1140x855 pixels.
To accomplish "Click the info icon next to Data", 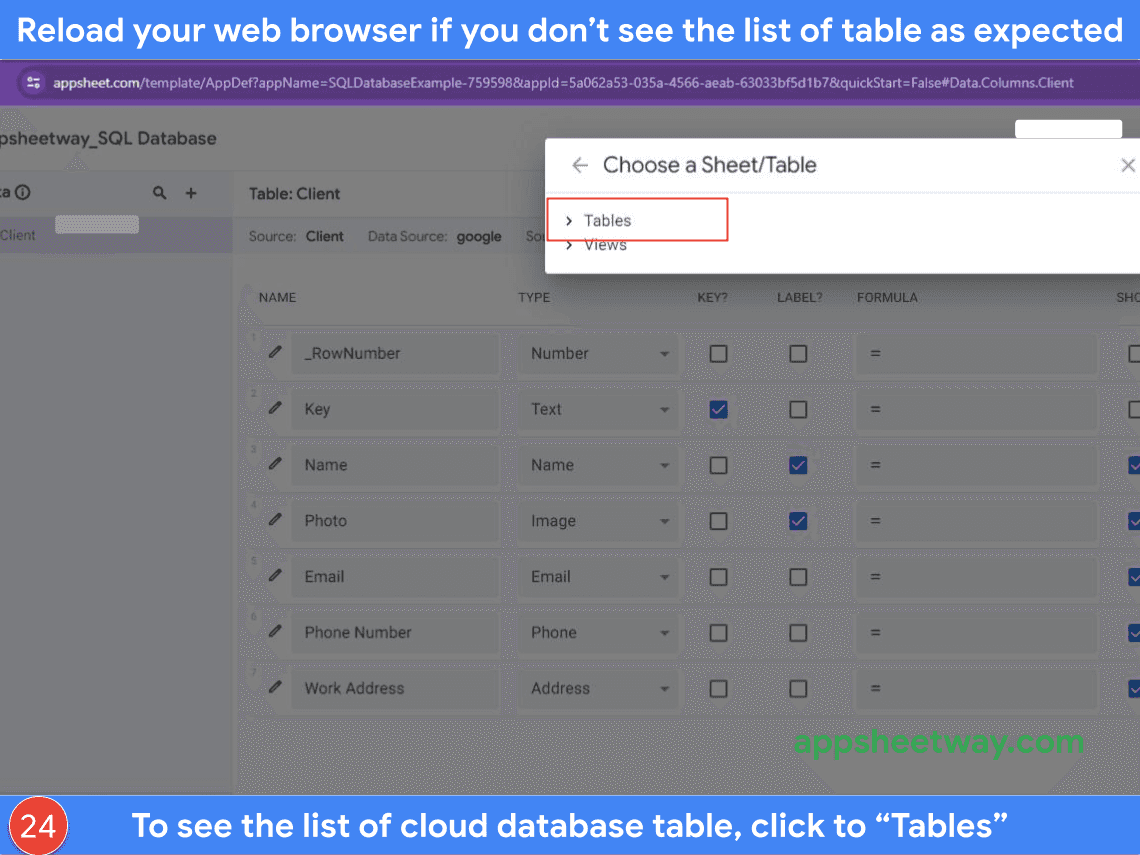I will (x=23, y=193).
